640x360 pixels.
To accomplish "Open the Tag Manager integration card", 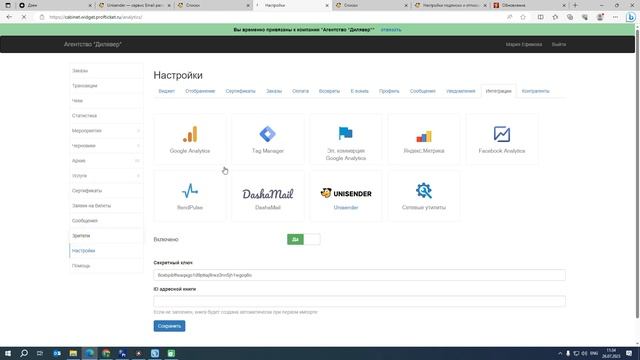I will [x=268, y=140].
